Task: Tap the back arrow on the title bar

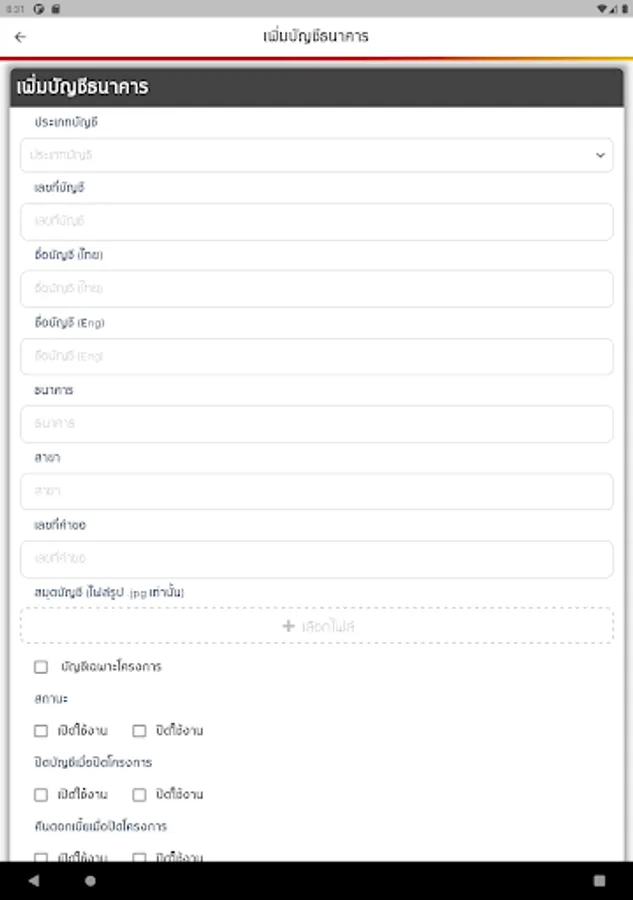Action: (20, 36)
